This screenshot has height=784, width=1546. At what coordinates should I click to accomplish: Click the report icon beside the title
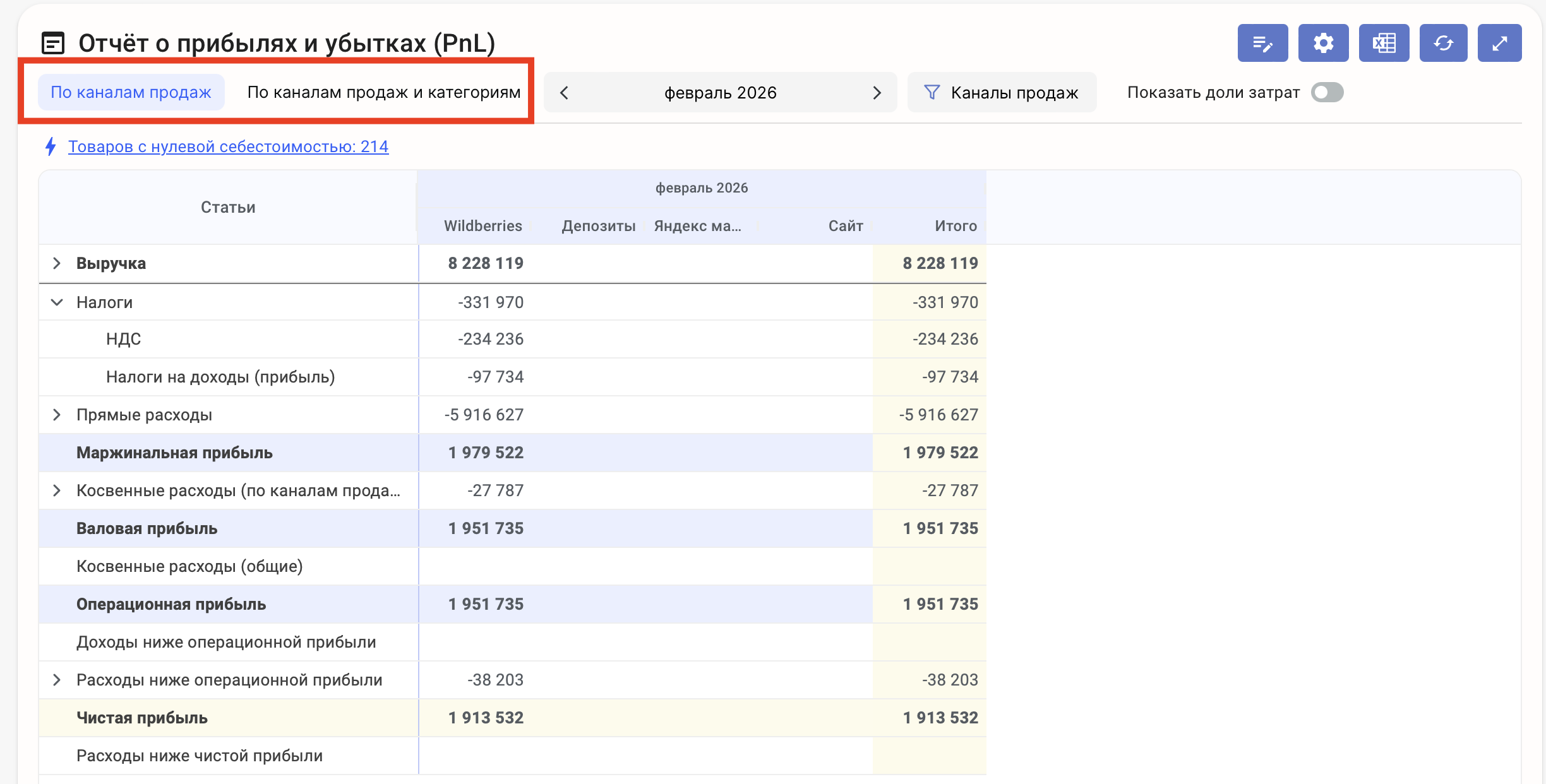[53, 43]
